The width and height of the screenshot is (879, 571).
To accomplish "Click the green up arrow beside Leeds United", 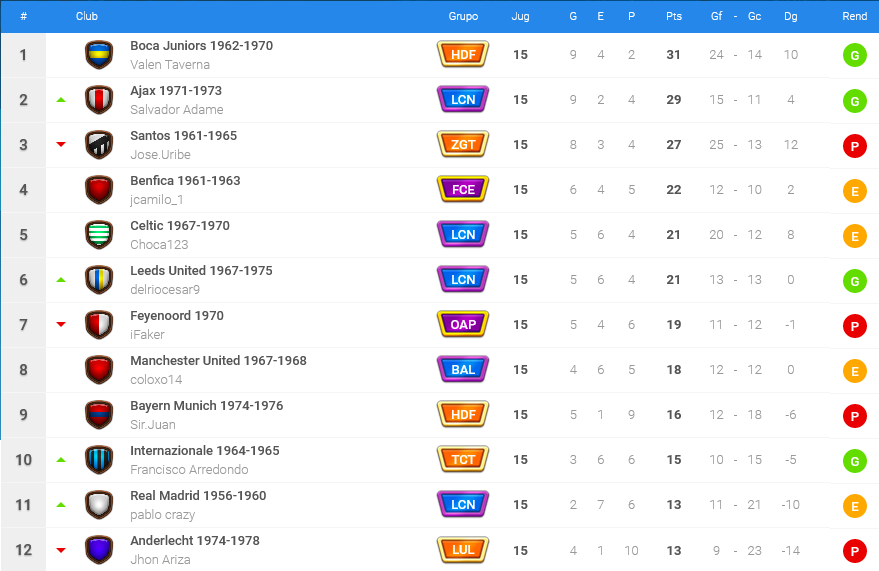I will (61, 280).
